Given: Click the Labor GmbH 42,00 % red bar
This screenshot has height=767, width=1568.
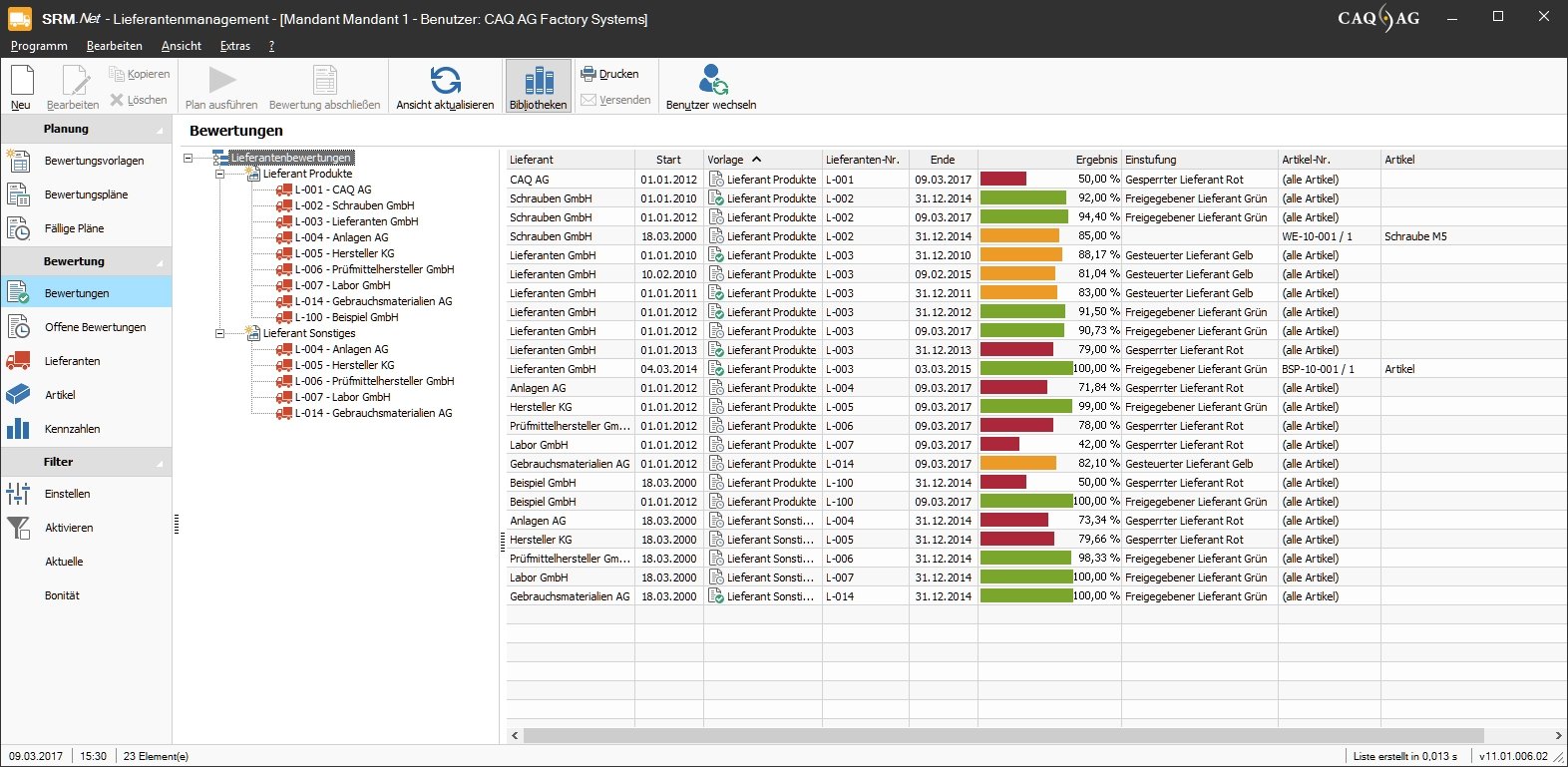Looking at the screenshot, I should 999,445.
